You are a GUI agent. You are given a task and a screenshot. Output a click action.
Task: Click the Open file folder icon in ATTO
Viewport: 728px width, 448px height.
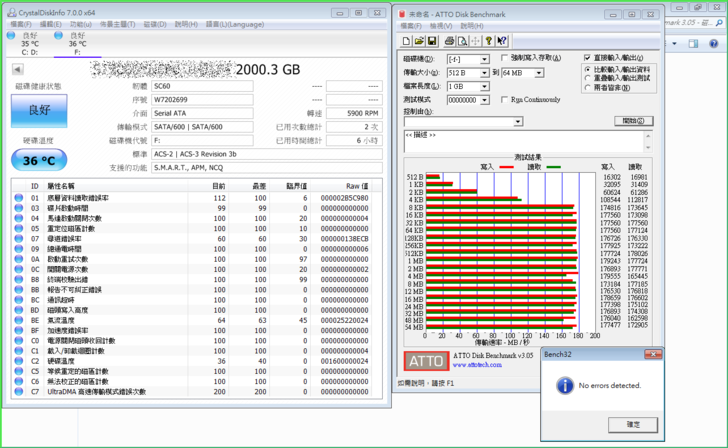coord(419,41)
